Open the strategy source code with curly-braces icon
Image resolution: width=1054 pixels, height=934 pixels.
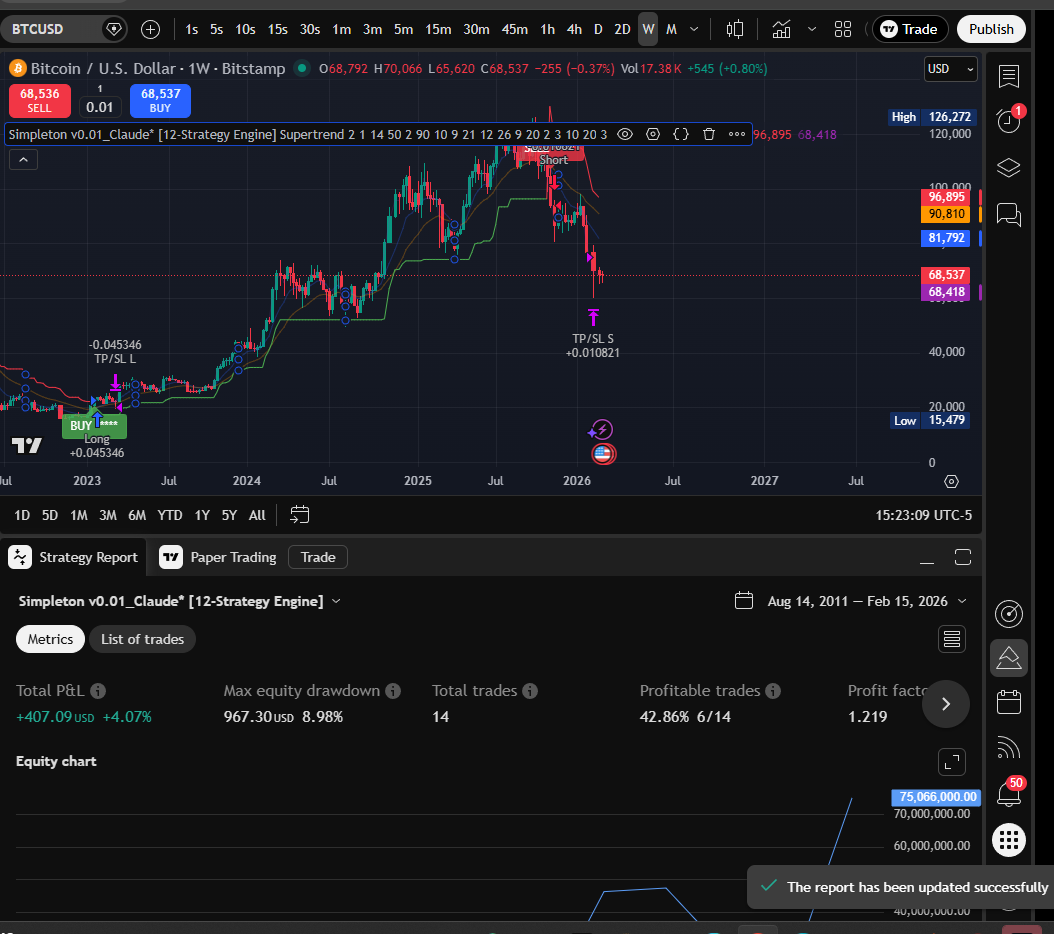(679, 133)
